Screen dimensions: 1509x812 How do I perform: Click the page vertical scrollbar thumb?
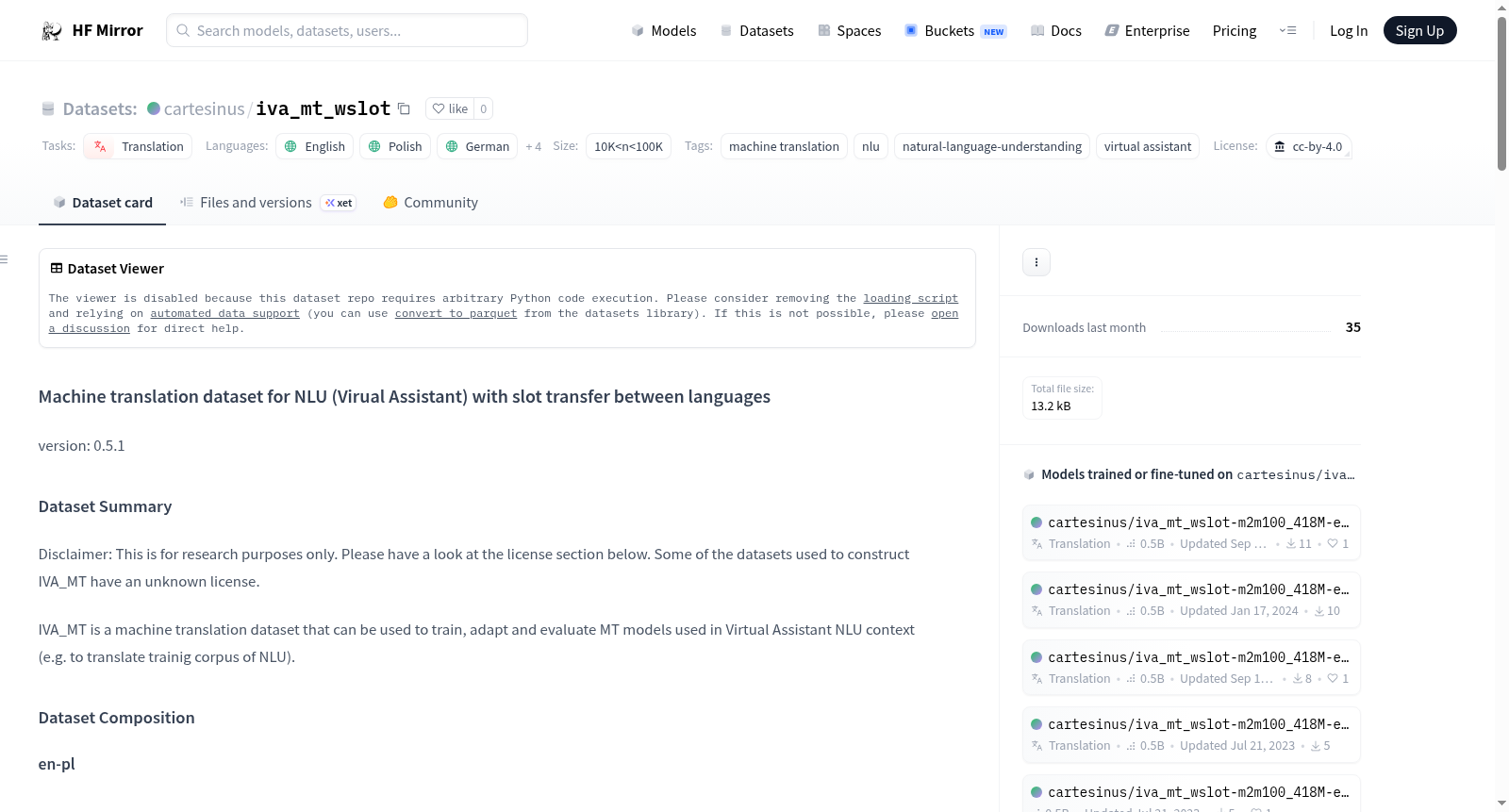pyautogui.click(x=1501, y=93)
